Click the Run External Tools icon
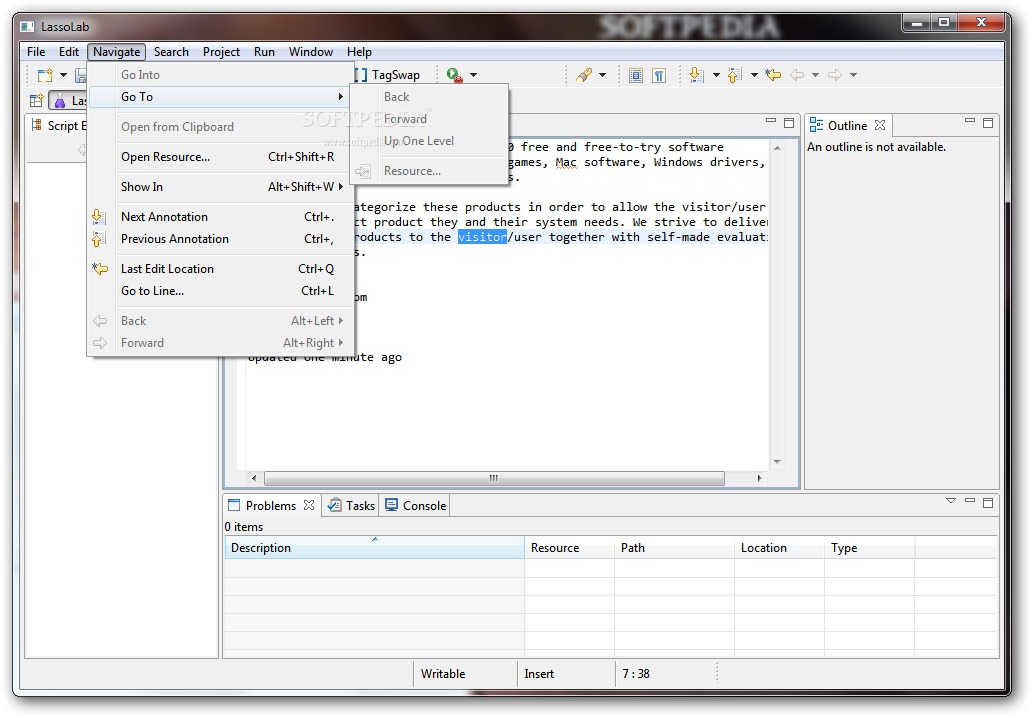Image resolution: width=1032 pixels, height=717 pixels. [454, 75]
